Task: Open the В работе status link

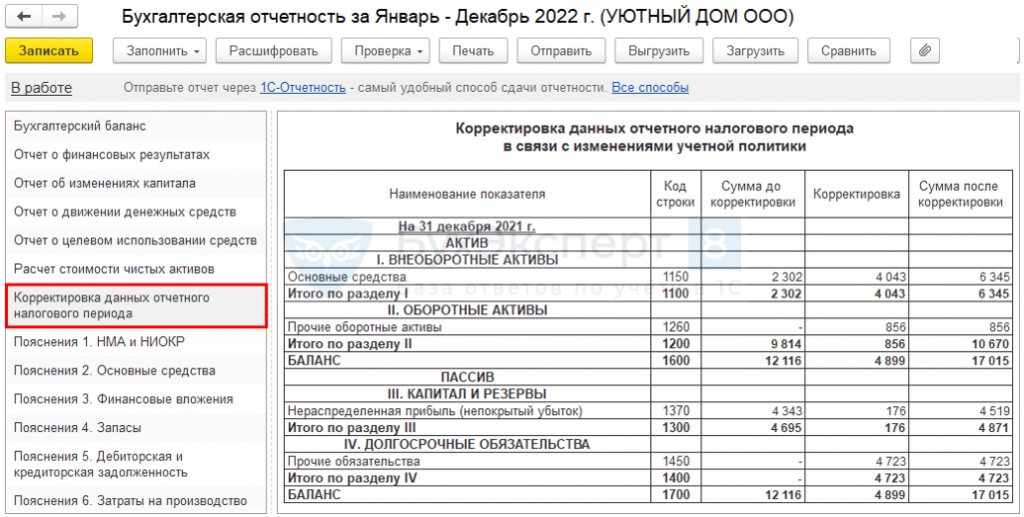Action: [x=42, y=88]
